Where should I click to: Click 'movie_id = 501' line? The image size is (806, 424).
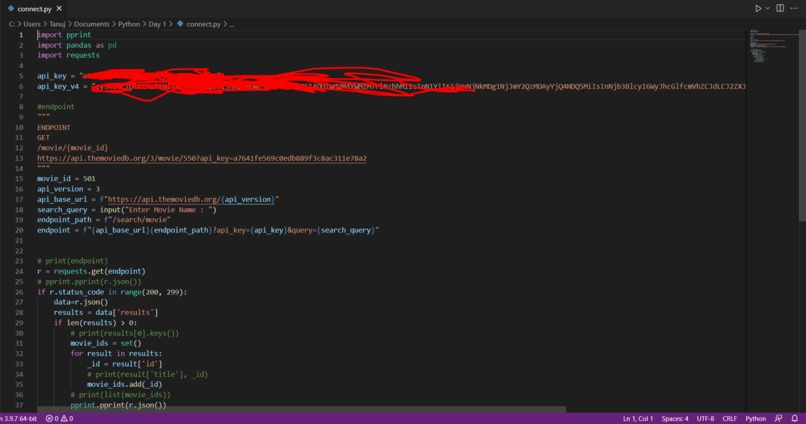pyautogui.click(x=66, y=179)
